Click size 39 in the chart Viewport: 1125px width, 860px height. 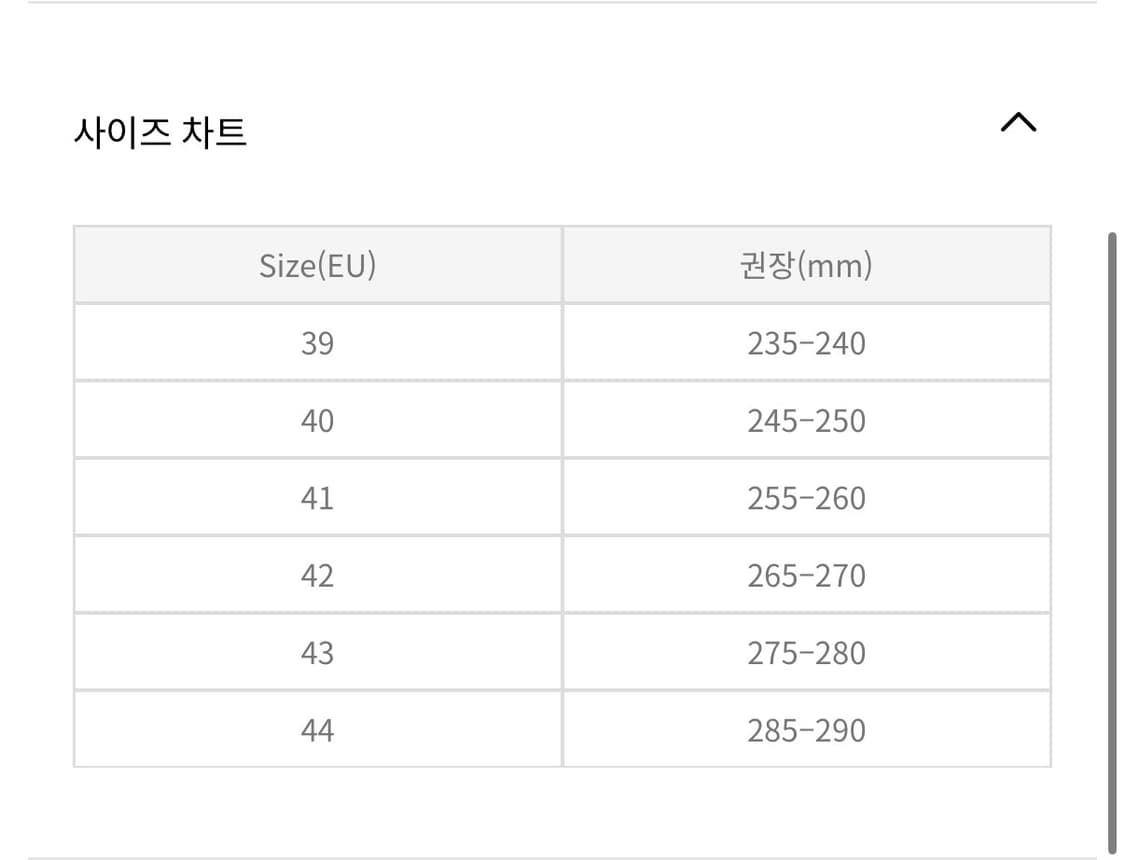coord(318,343)
